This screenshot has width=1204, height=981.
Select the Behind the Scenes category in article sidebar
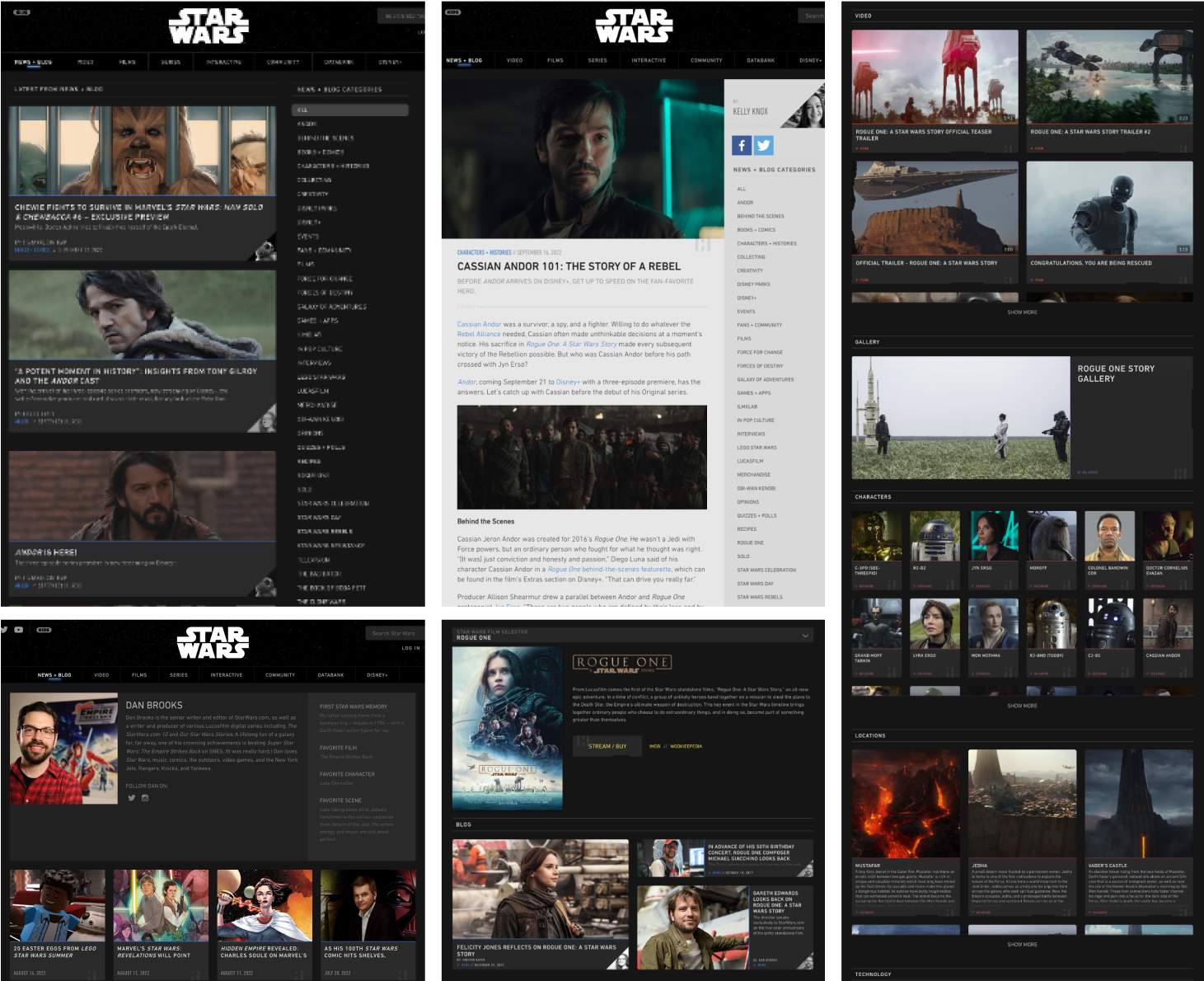[761, 216]
